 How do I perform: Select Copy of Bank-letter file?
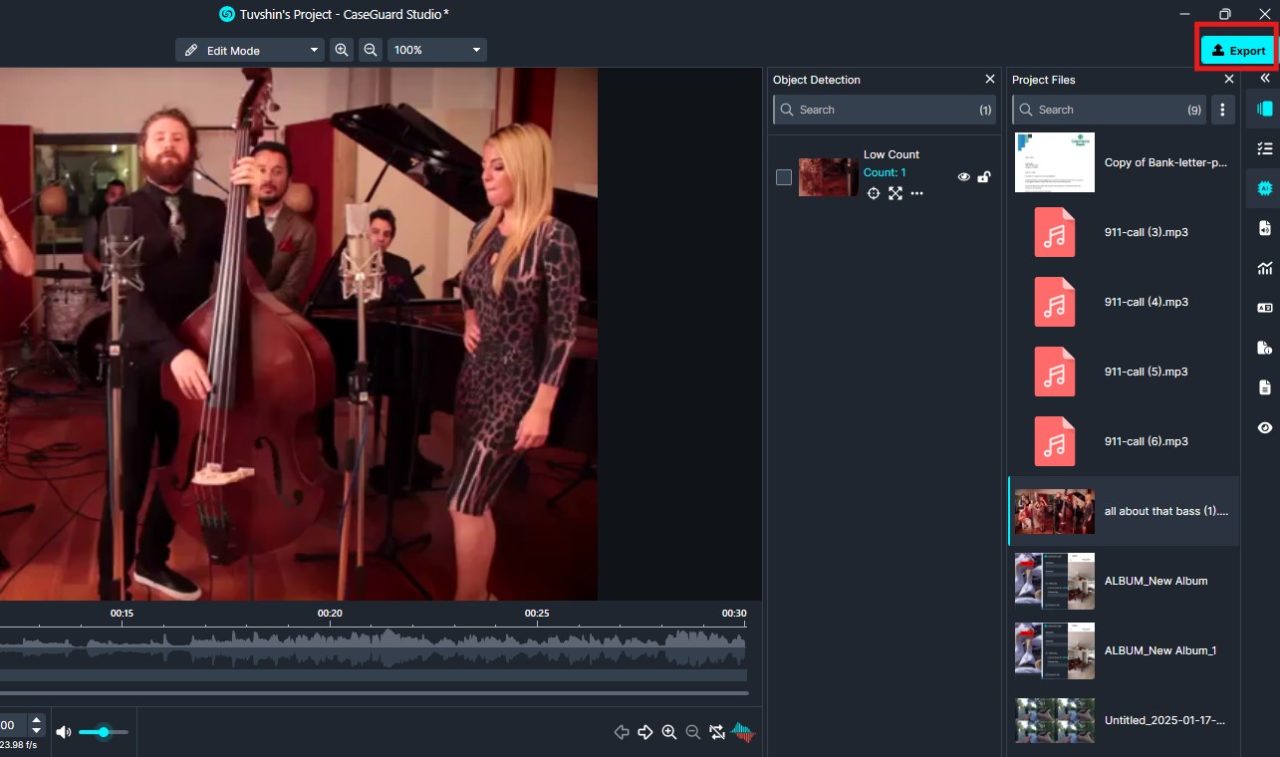(x=1124, y=162)
